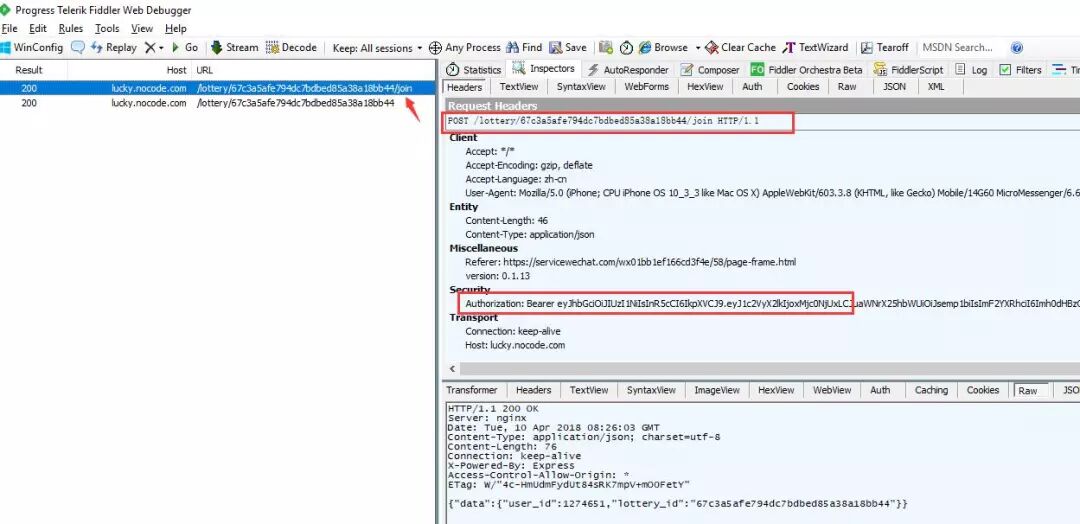Viewport: 1080px width, 524px height.
Task: Open the Tools menu
Action: [107, 28]
